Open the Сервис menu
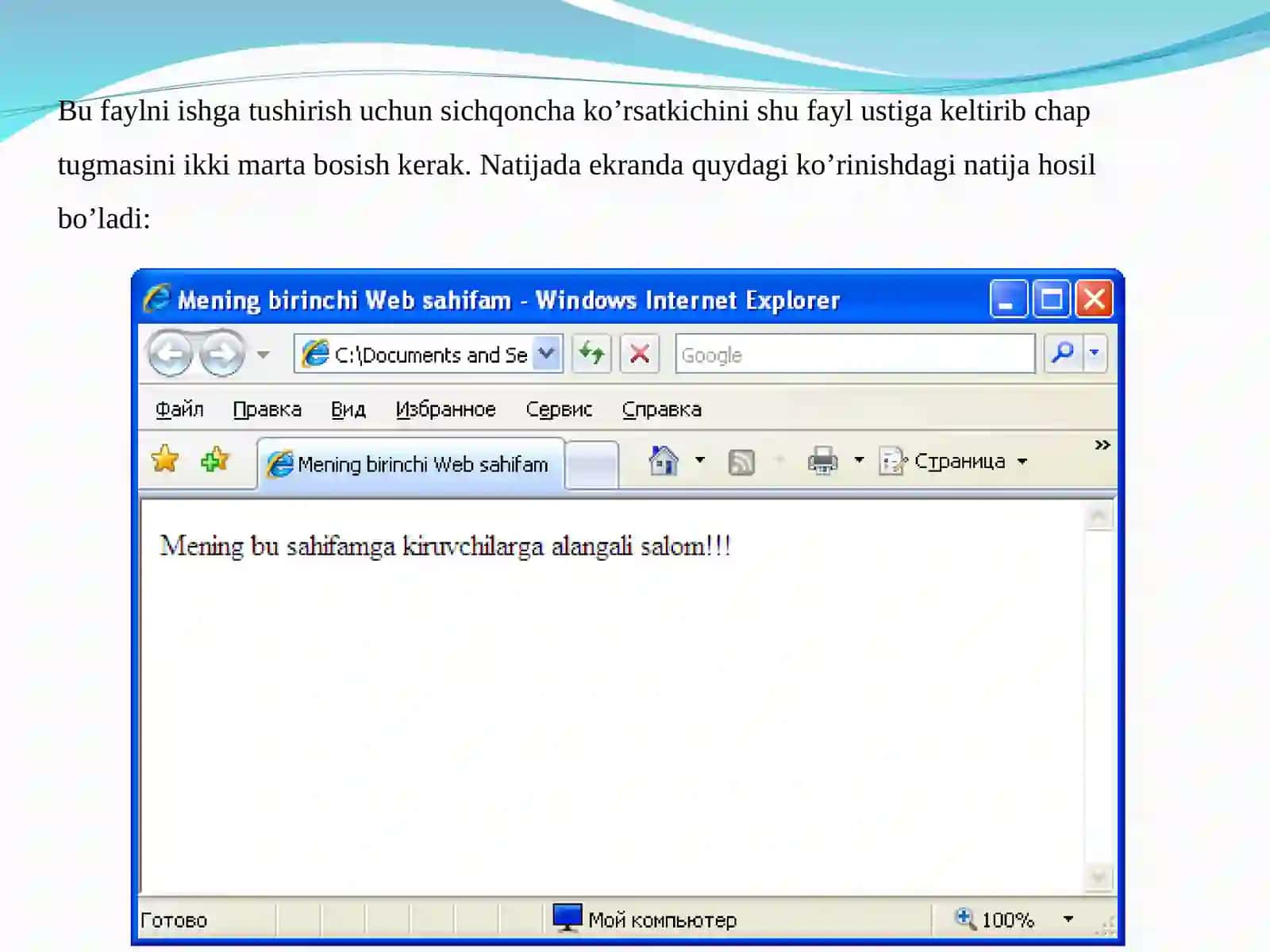 pyautogui.click(x=559, y=409)
